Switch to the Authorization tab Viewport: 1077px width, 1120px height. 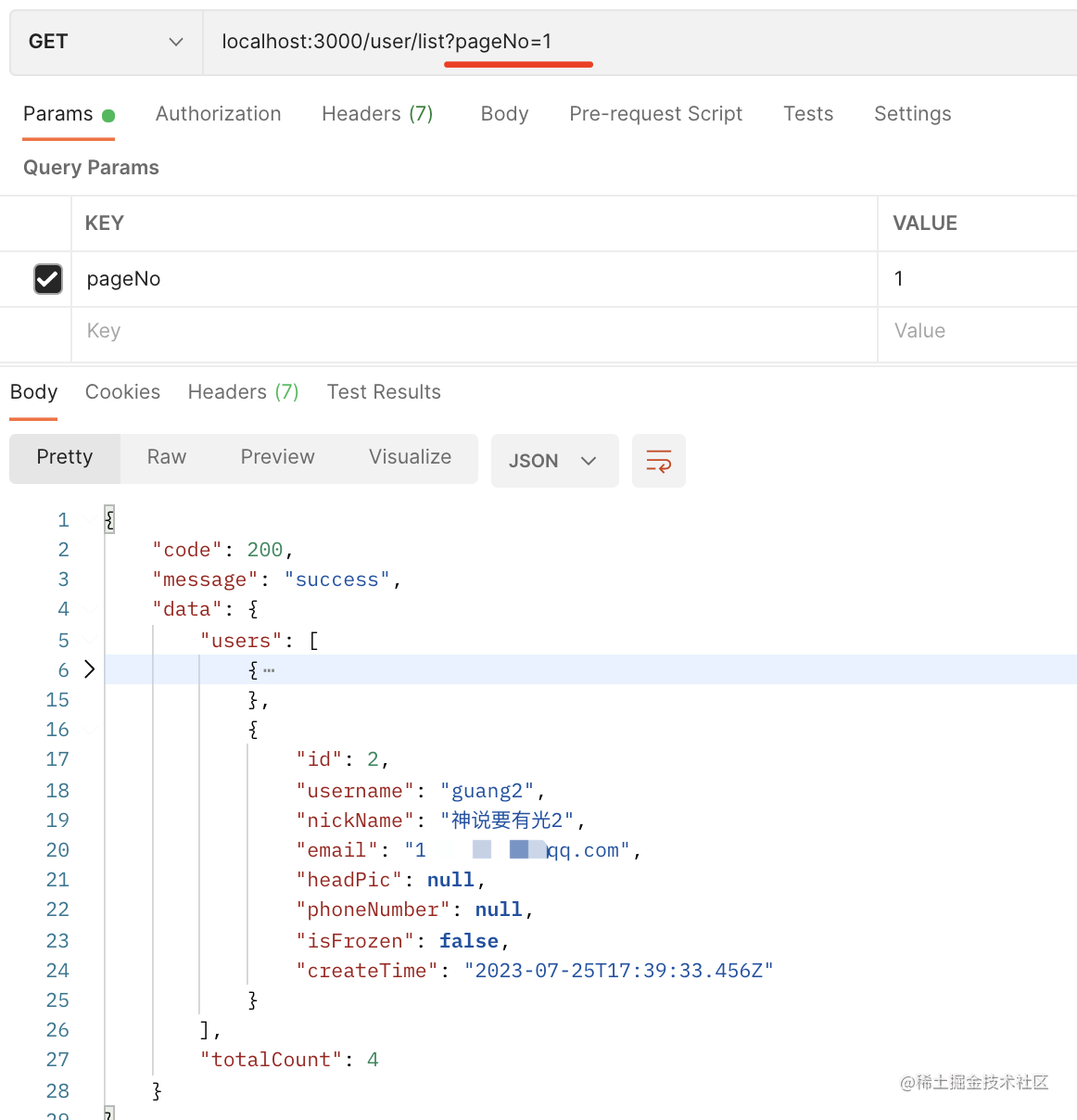(x=218, y=114)
